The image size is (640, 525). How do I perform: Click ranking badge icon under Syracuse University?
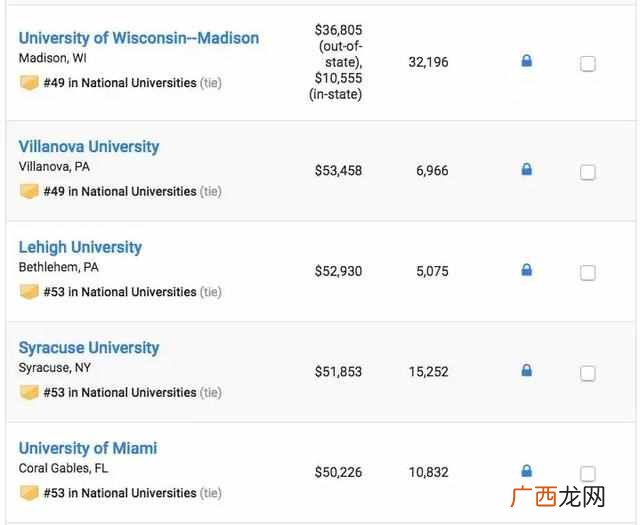point(29,392)
